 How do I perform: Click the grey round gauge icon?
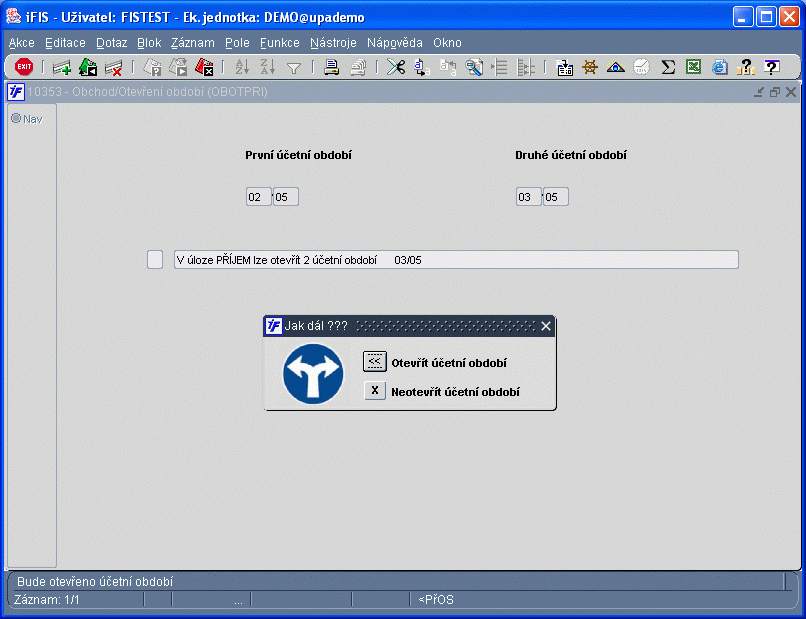[642, 67]
